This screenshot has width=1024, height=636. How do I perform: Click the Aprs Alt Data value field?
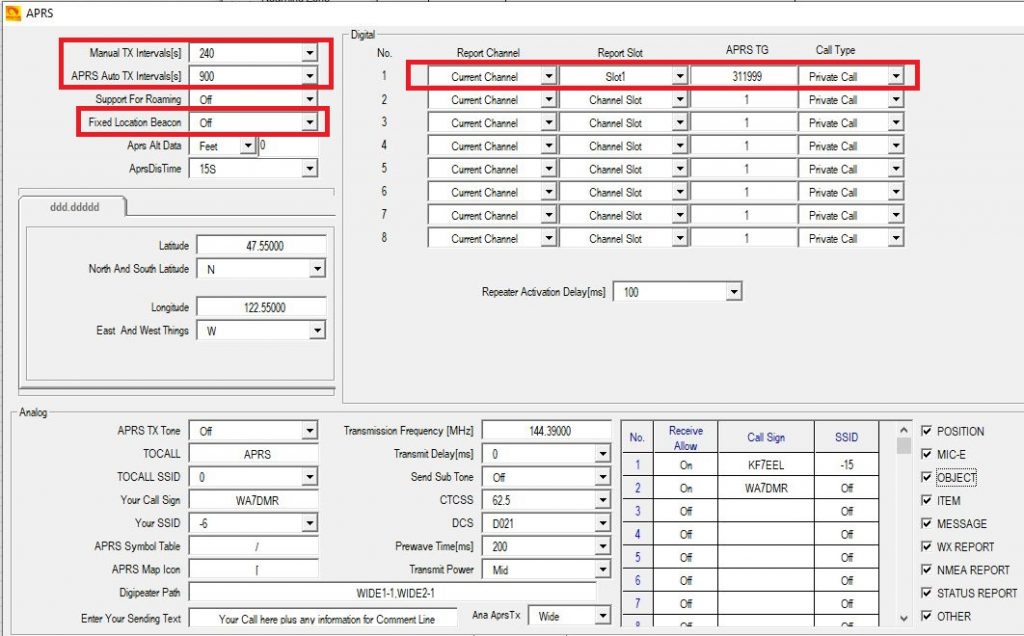coord(288,146)
